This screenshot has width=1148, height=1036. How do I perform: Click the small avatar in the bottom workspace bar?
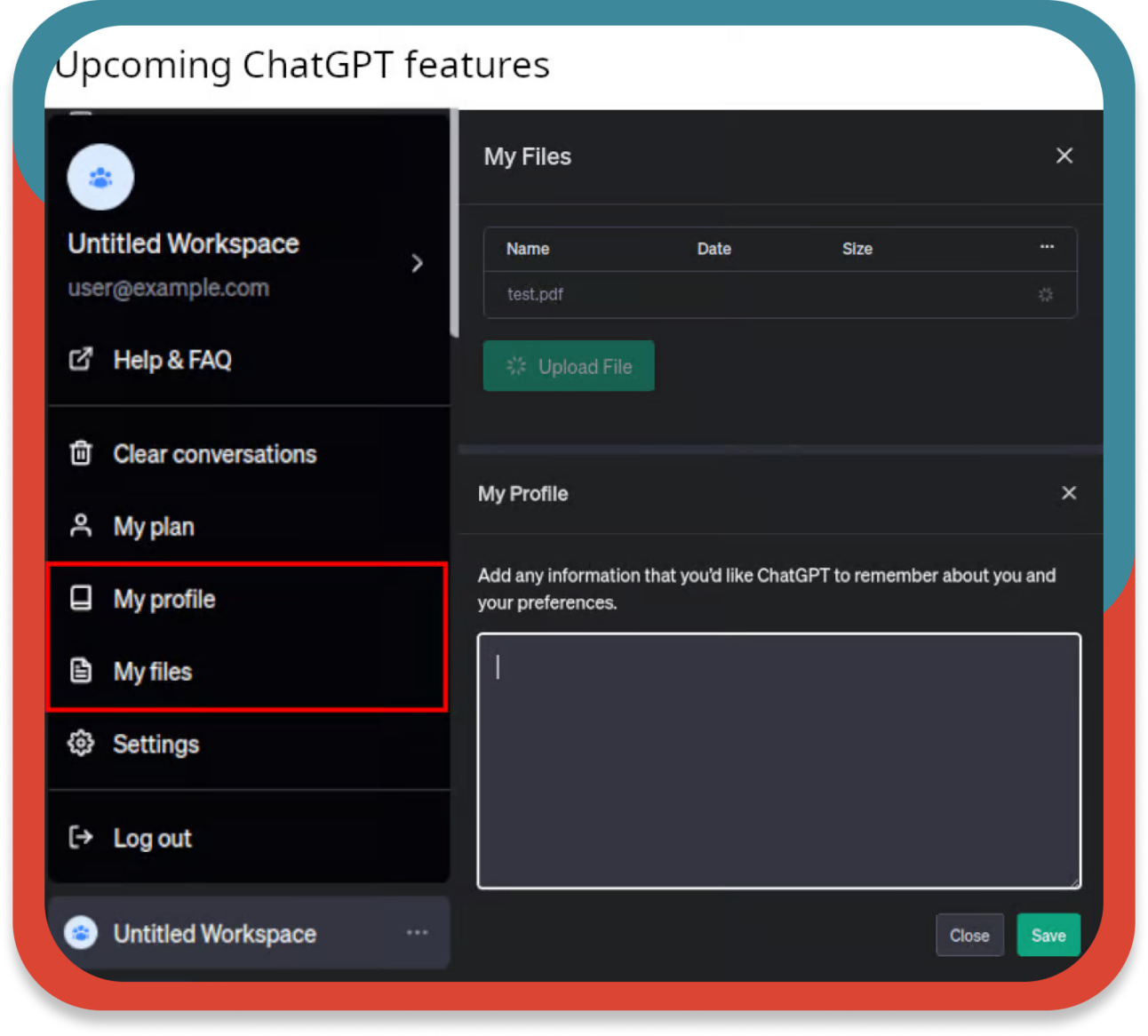click(x=81, y=933)
